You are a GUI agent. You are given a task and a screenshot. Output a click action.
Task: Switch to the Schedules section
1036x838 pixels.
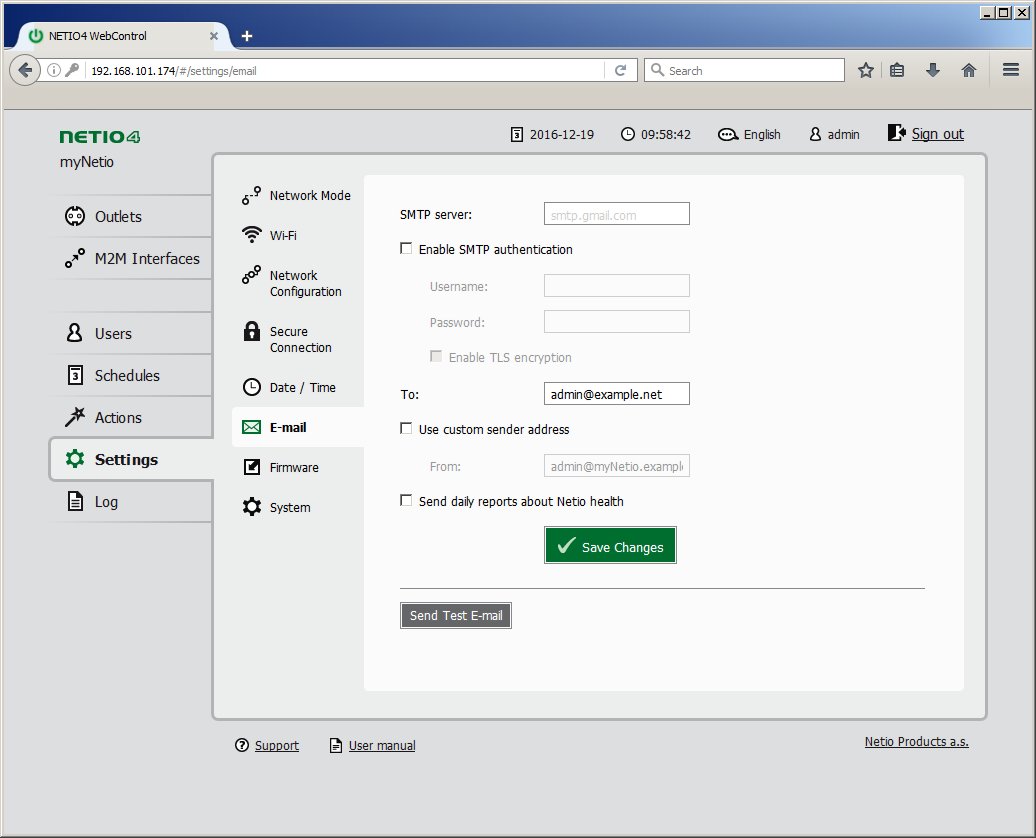click(126, 375)
